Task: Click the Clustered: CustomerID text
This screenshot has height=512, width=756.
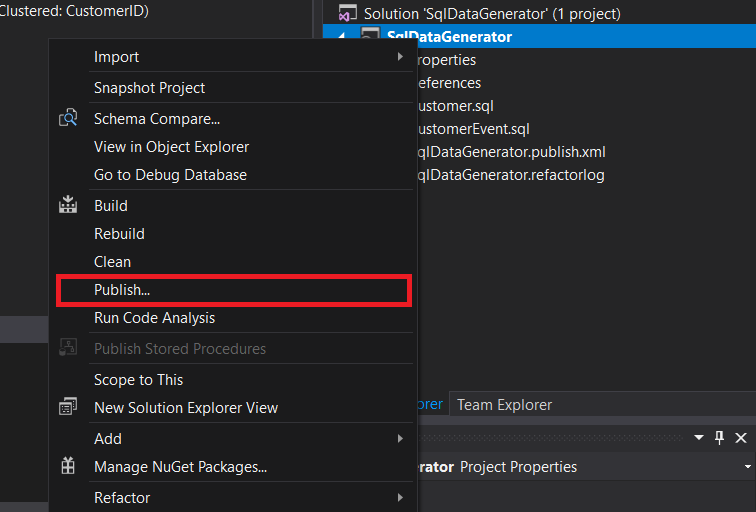Action: pyautogui.click(x=74, y=11)
